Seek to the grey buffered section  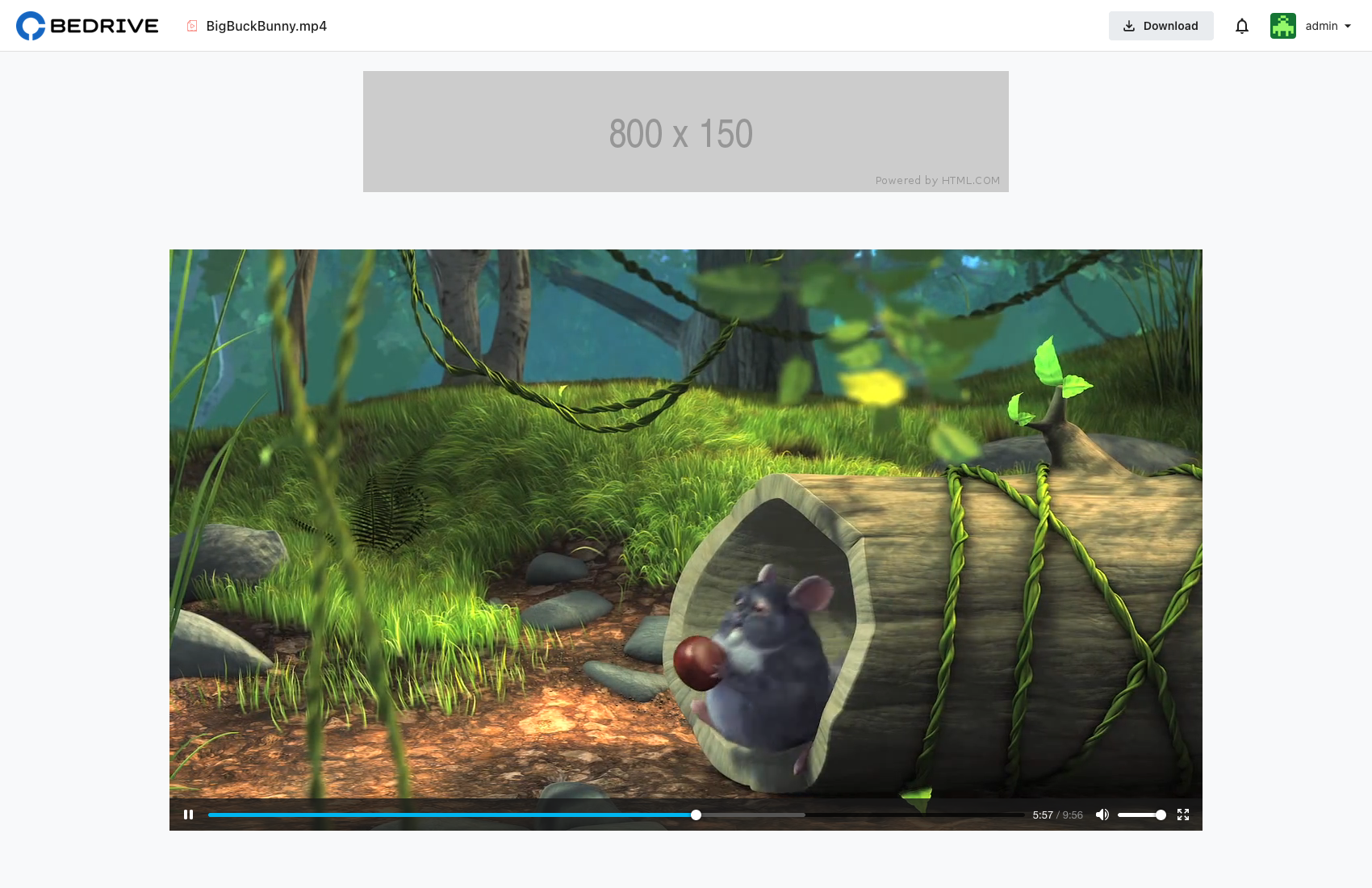tap(751, 815)
